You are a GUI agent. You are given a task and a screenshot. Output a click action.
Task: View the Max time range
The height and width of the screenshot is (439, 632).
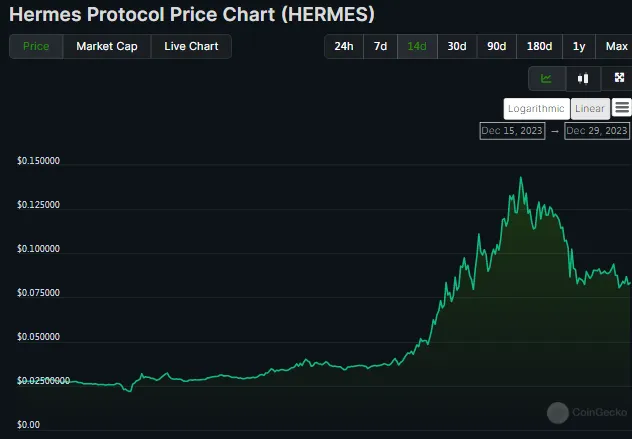[616, 46]
